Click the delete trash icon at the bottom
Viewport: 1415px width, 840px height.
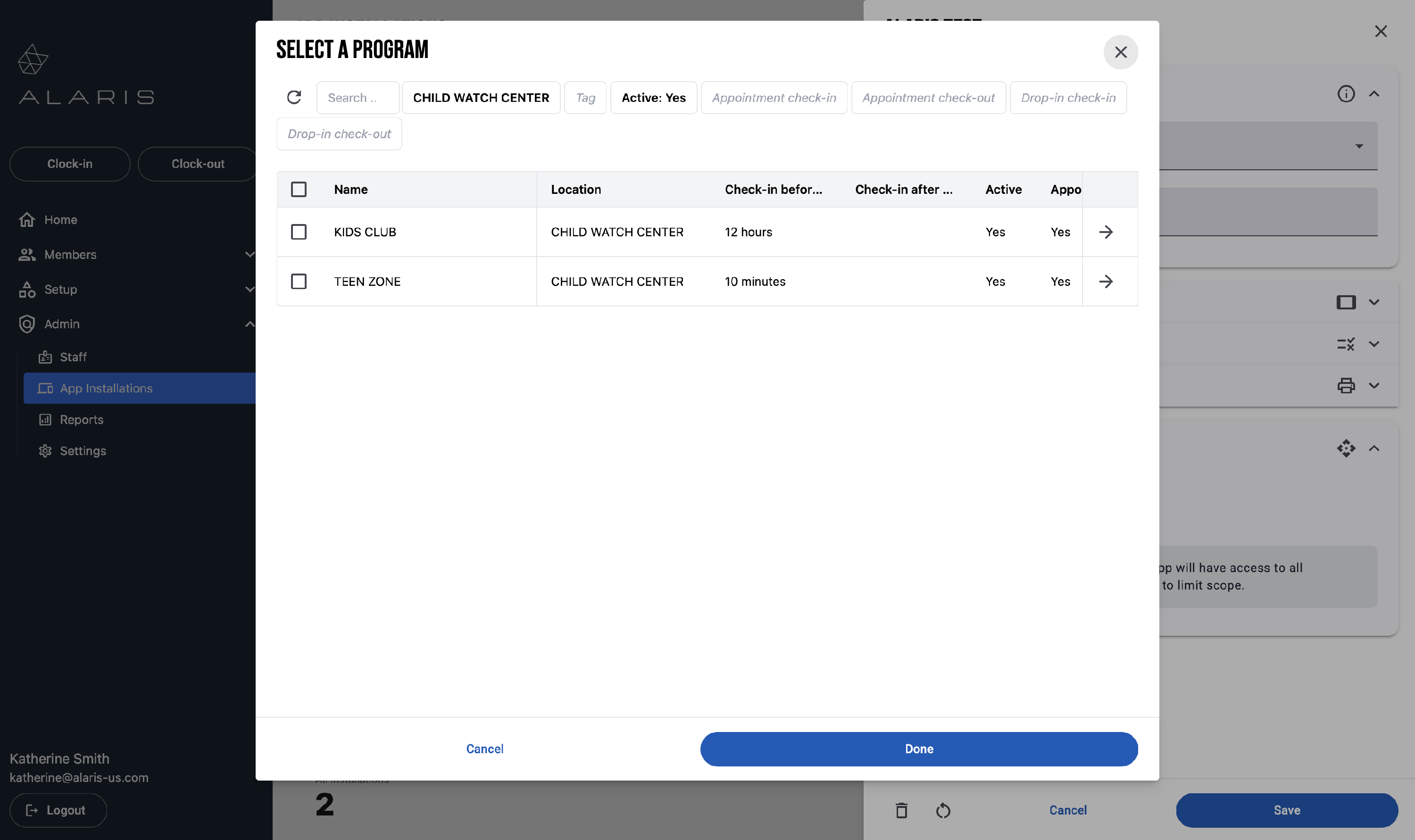point(902,810)
